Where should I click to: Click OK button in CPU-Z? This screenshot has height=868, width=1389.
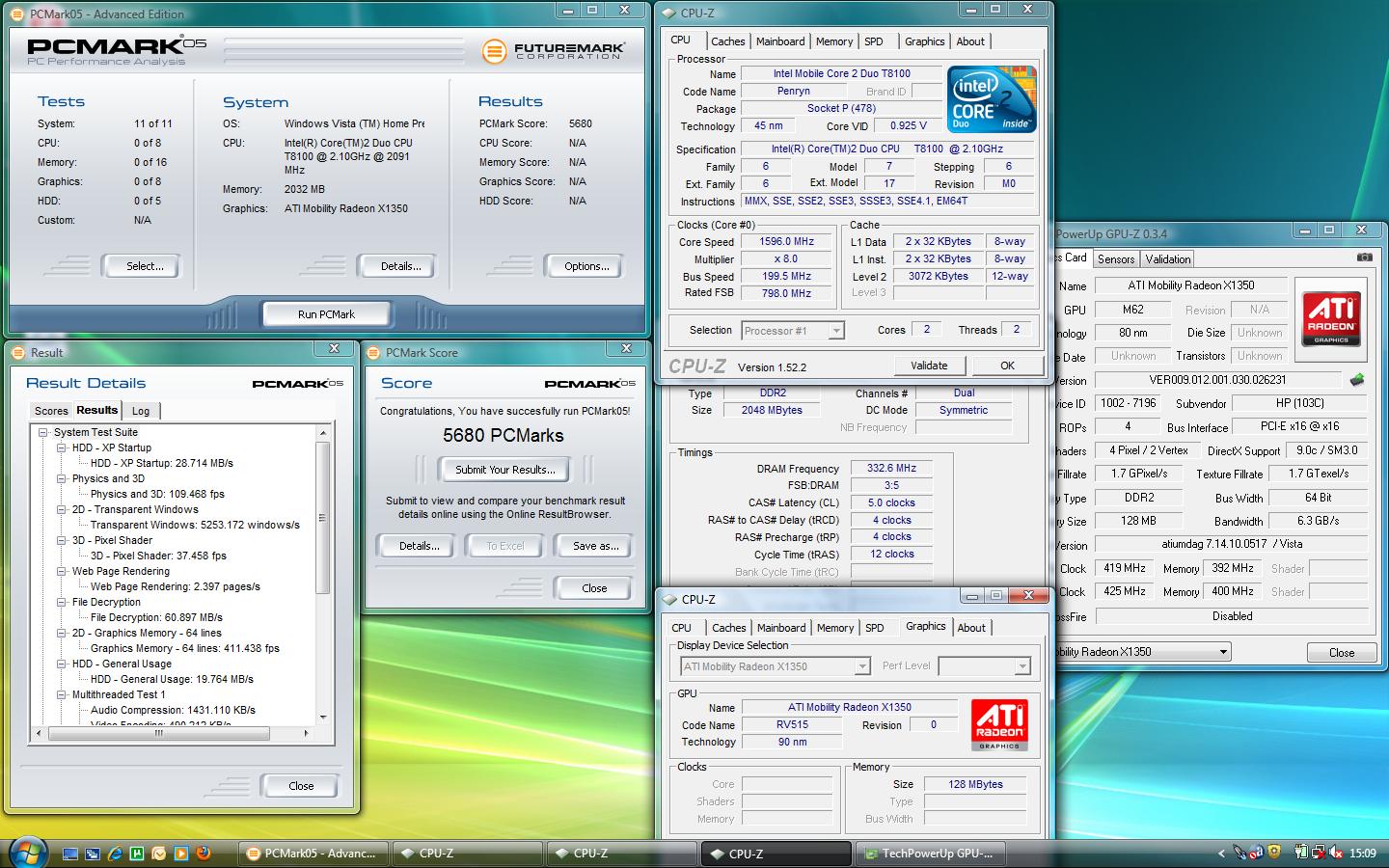tap(1007, 366)
